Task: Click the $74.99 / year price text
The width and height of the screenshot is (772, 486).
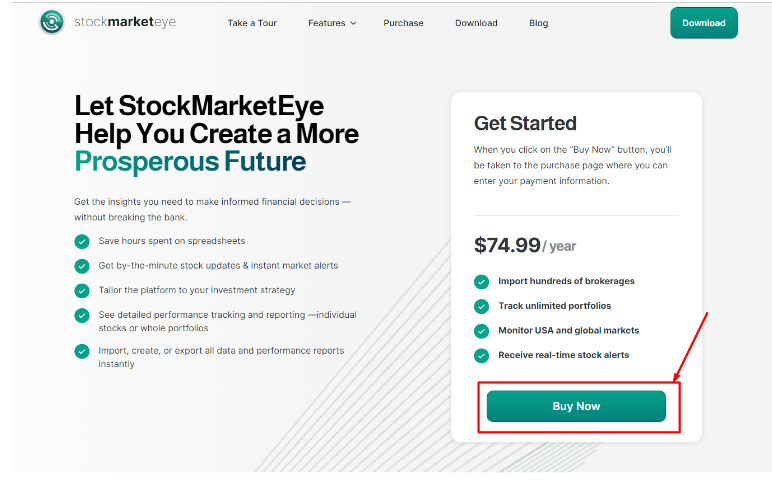Action: point(525,245)
